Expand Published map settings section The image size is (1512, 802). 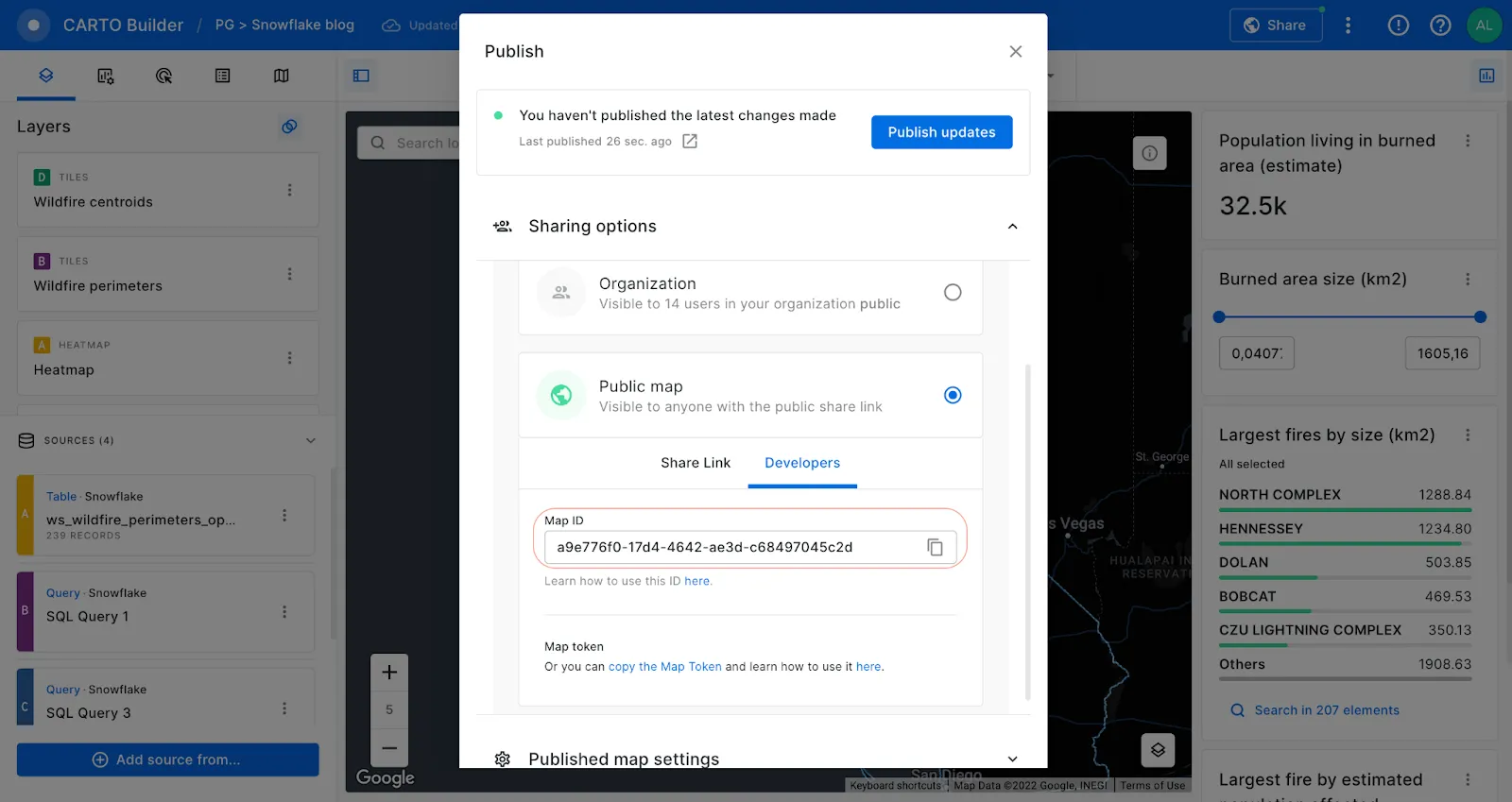(1012, 759)
